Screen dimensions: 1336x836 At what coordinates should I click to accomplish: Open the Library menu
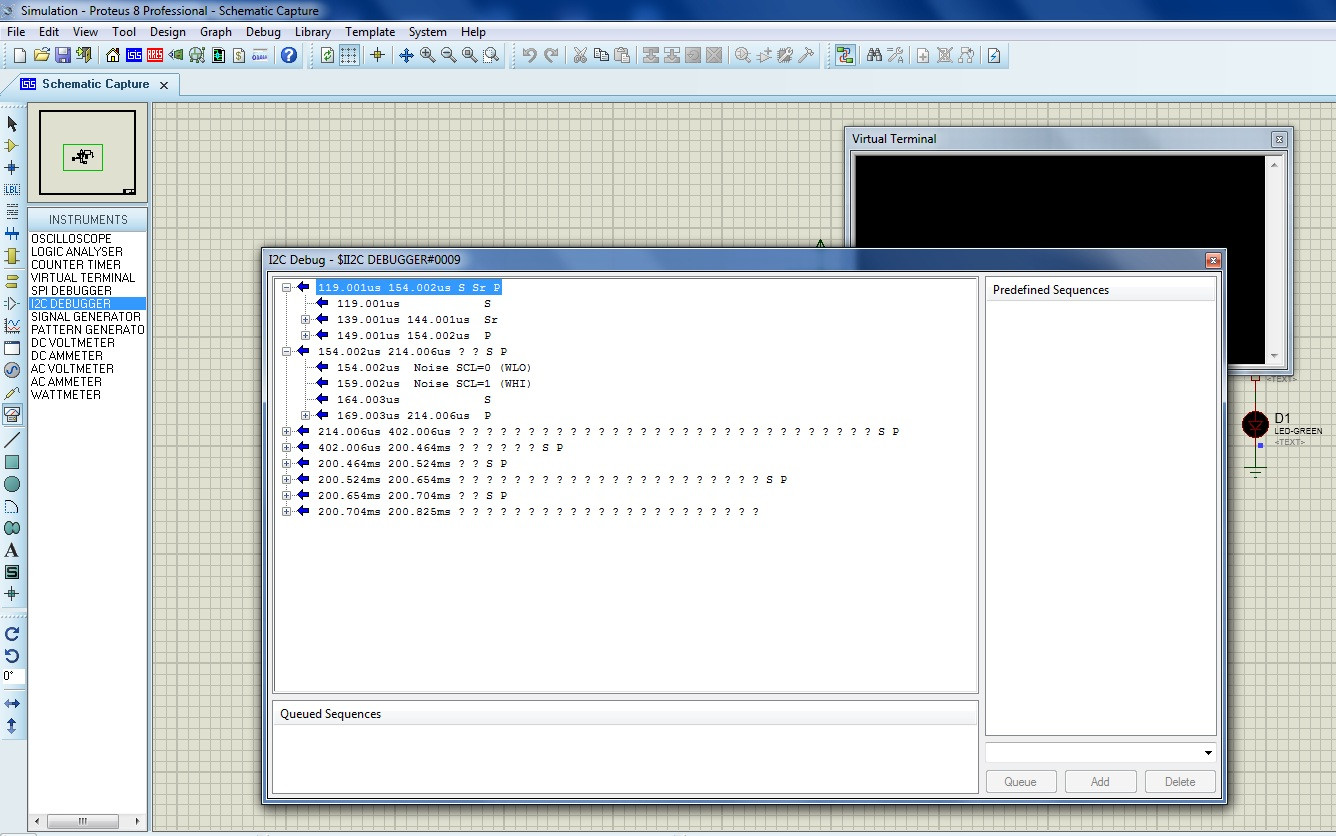click(x=313, y=32)
